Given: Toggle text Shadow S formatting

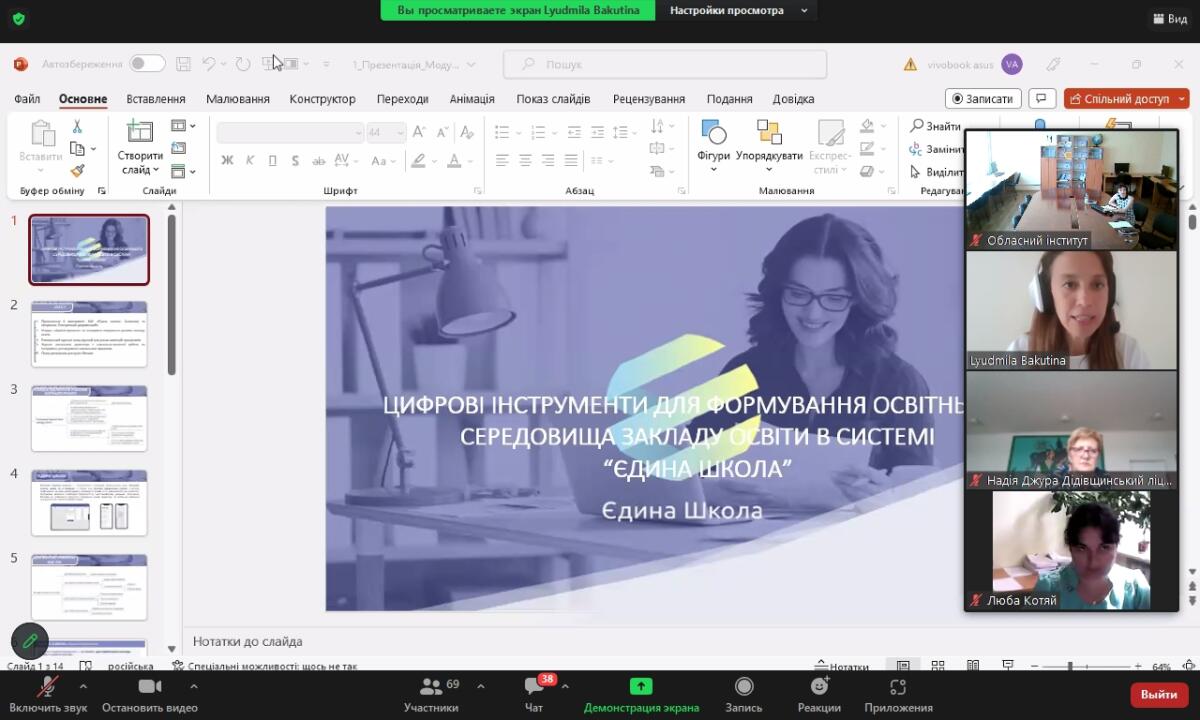Looking at the screenshot, I should click(295, 160).
